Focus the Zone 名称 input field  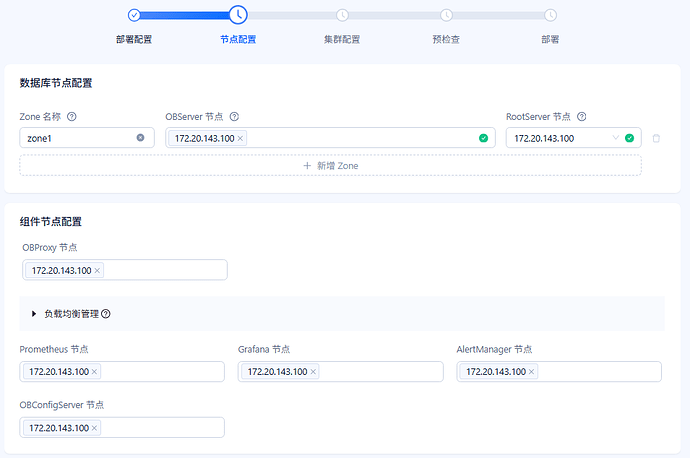tap(87, 138)
